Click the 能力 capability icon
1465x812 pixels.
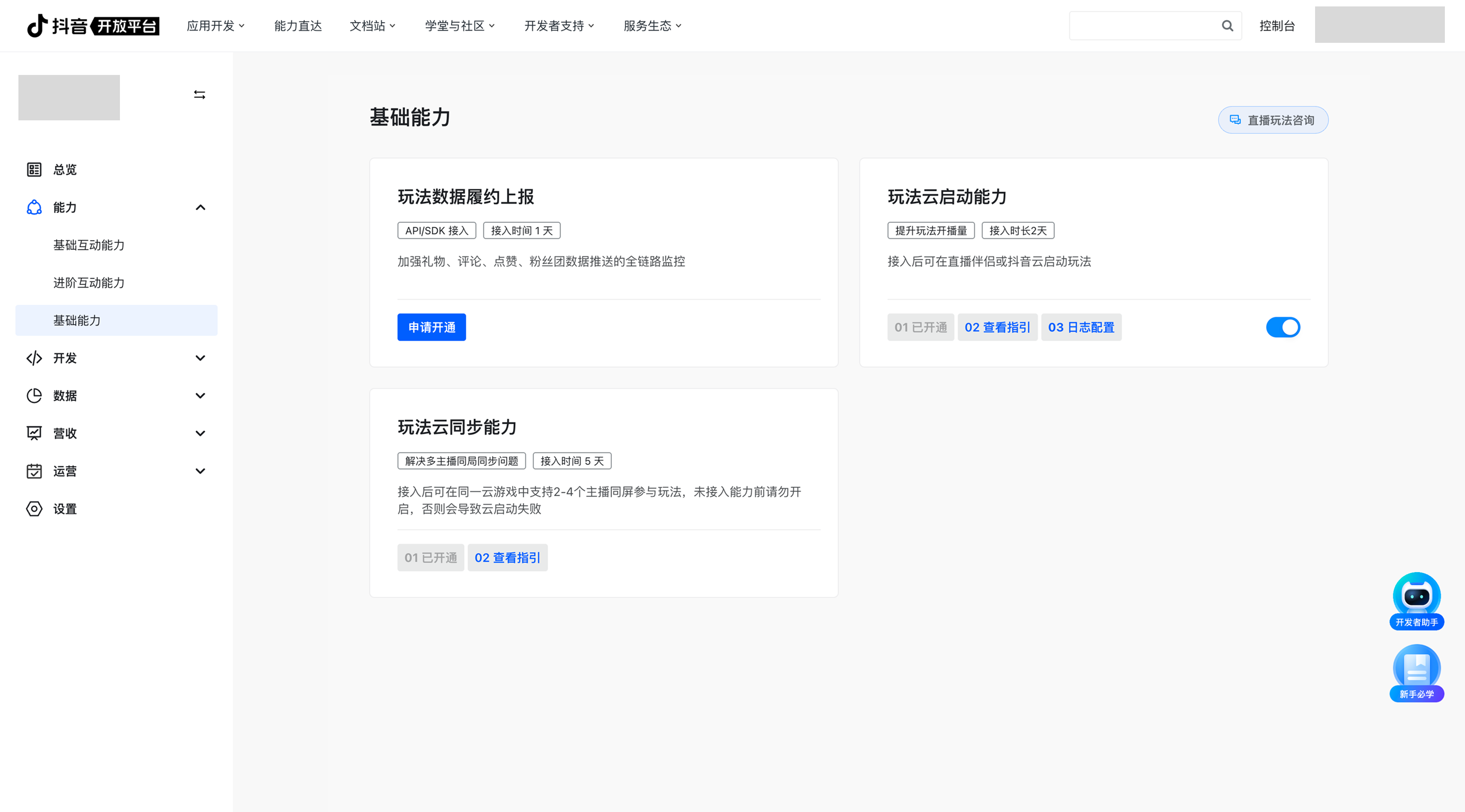[x=34, y=207]
